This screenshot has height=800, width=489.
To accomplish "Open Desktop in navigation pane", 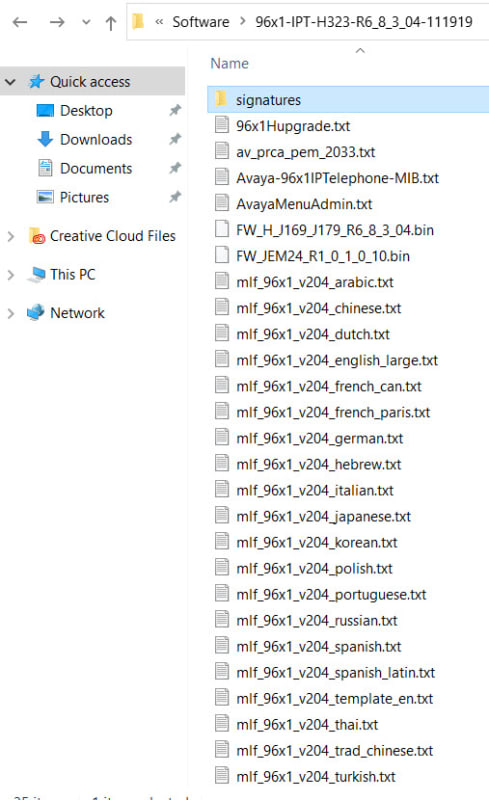I will (x=86, y=111).
